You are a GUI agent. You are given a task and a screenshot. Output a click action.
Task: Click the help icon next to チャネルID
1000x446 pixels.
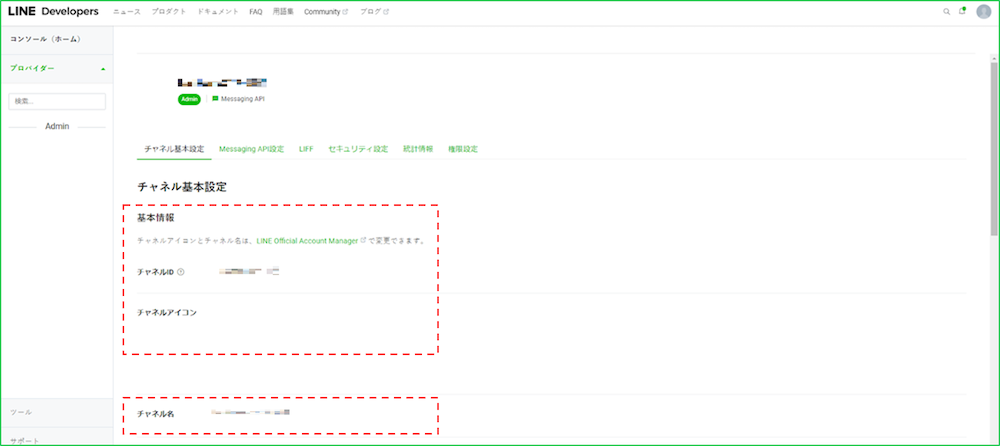pyautogui.click(x=180, y=272)
